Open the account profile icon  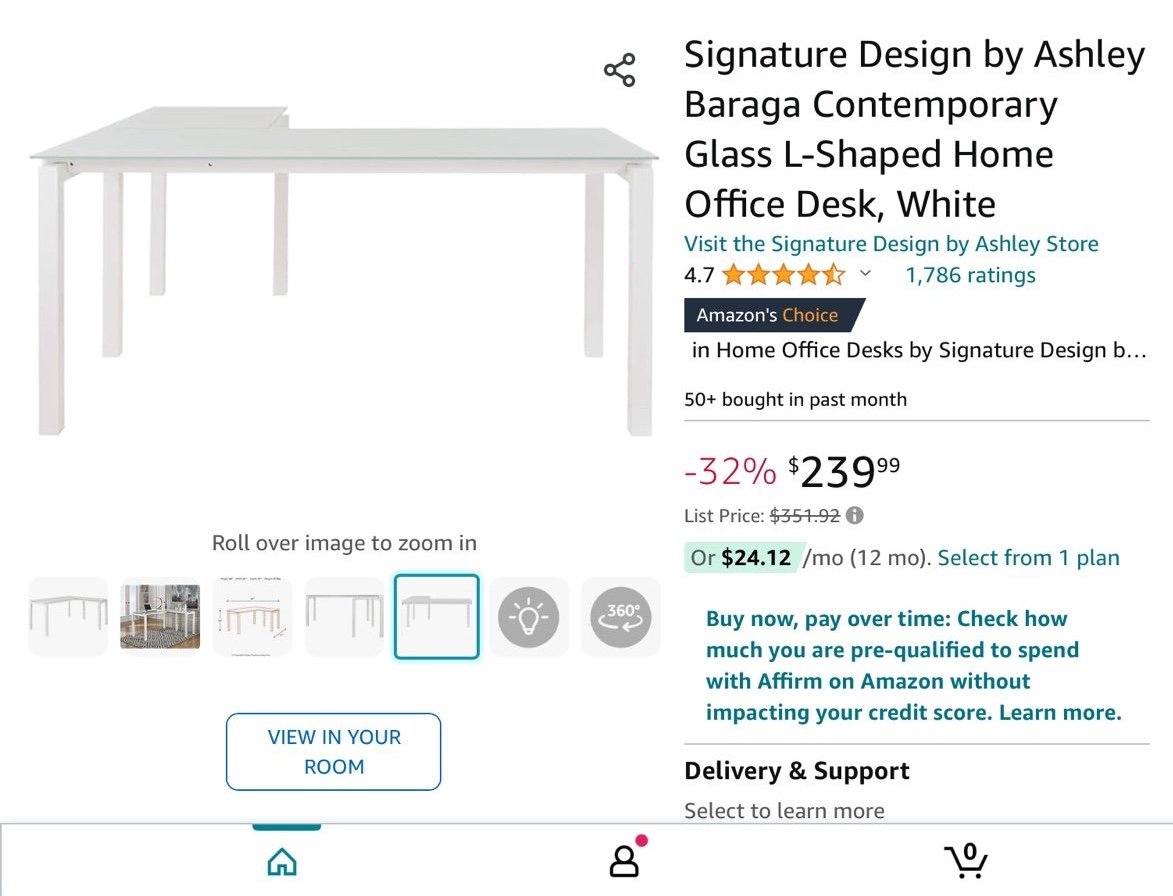click(625, 859)
